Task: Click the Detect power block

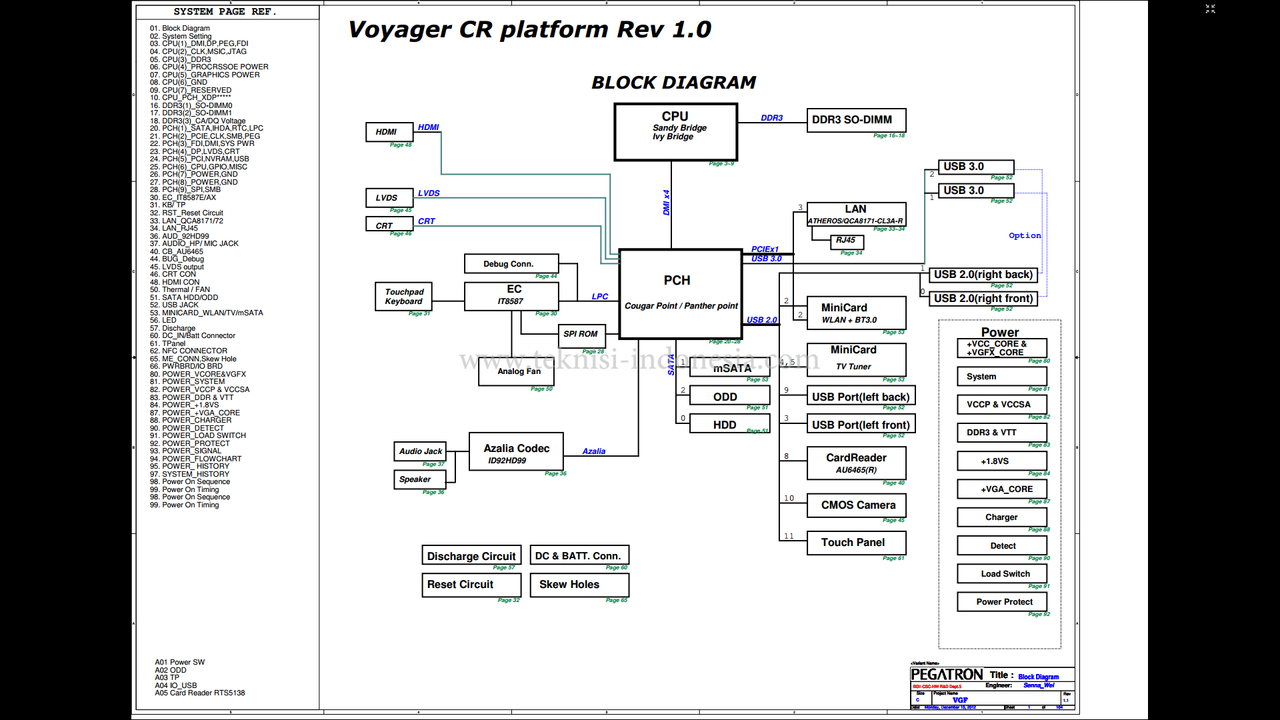Action: (1002, 546)
